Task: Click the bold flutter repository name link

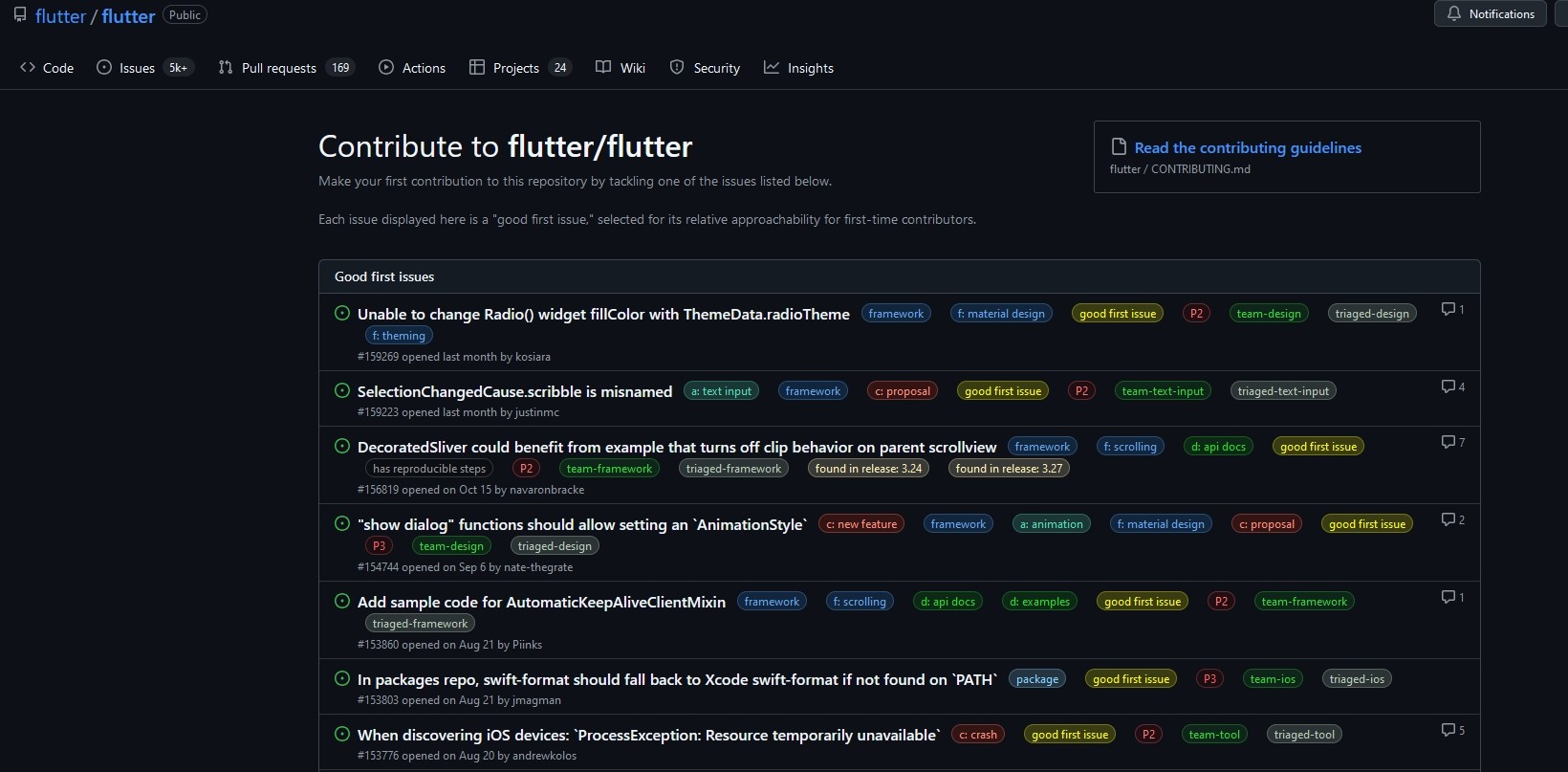Action: [x=128, y=16]
